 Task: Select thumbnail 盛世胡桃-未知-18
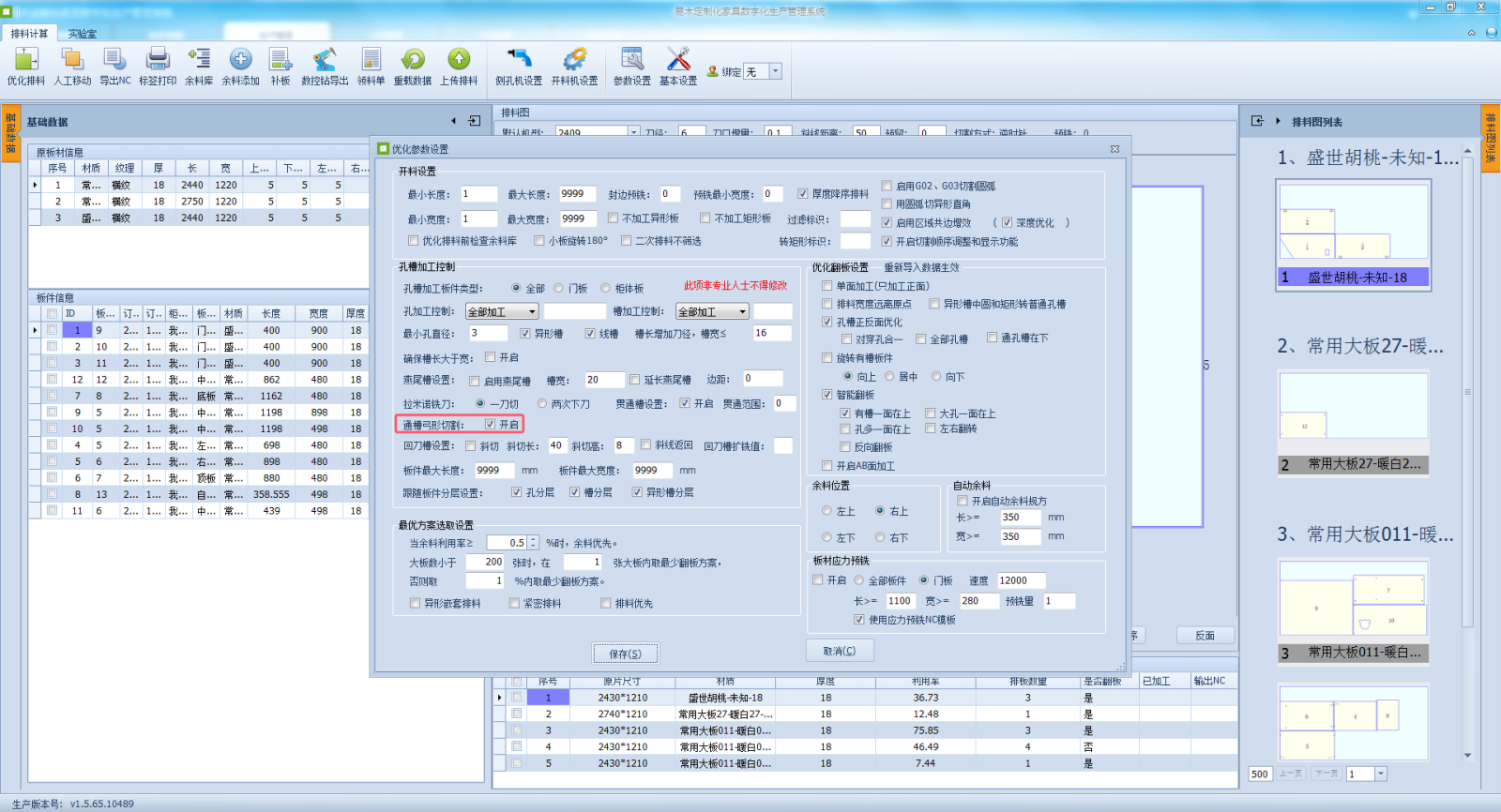1354,234
